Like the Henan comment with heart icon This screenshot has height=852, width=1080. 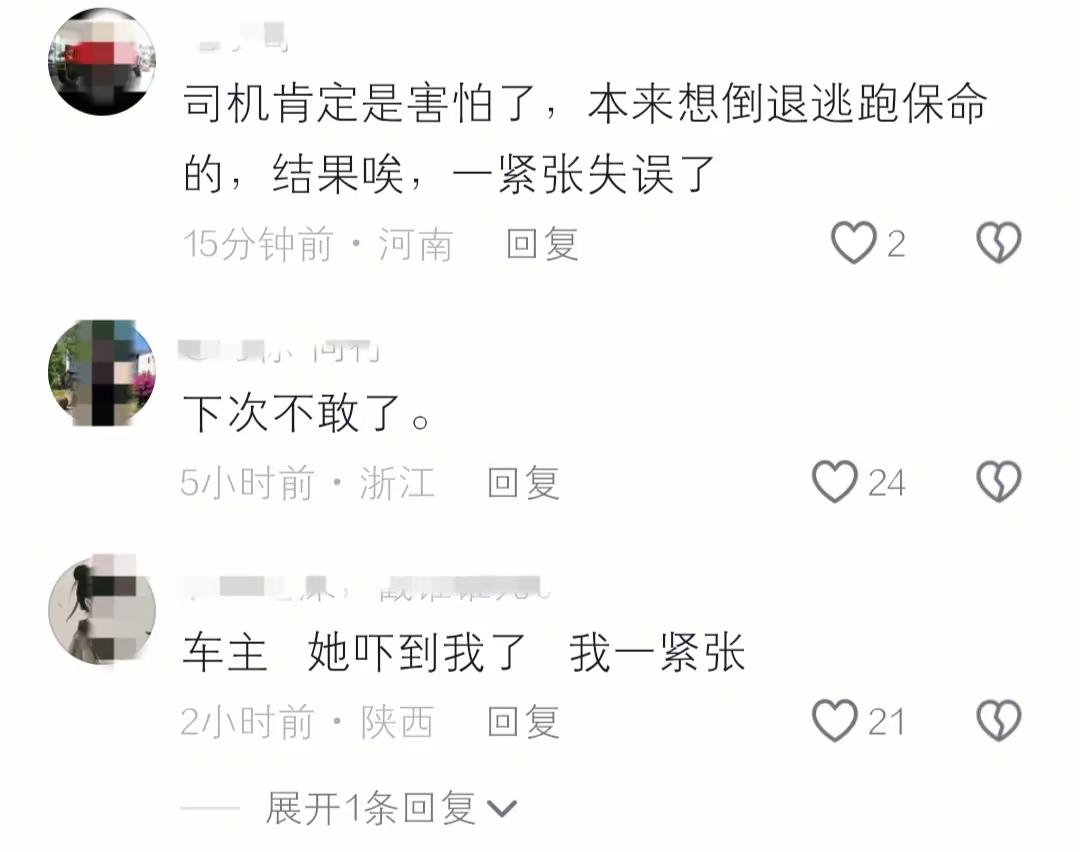pyautogui.click(x=853, y=242)
